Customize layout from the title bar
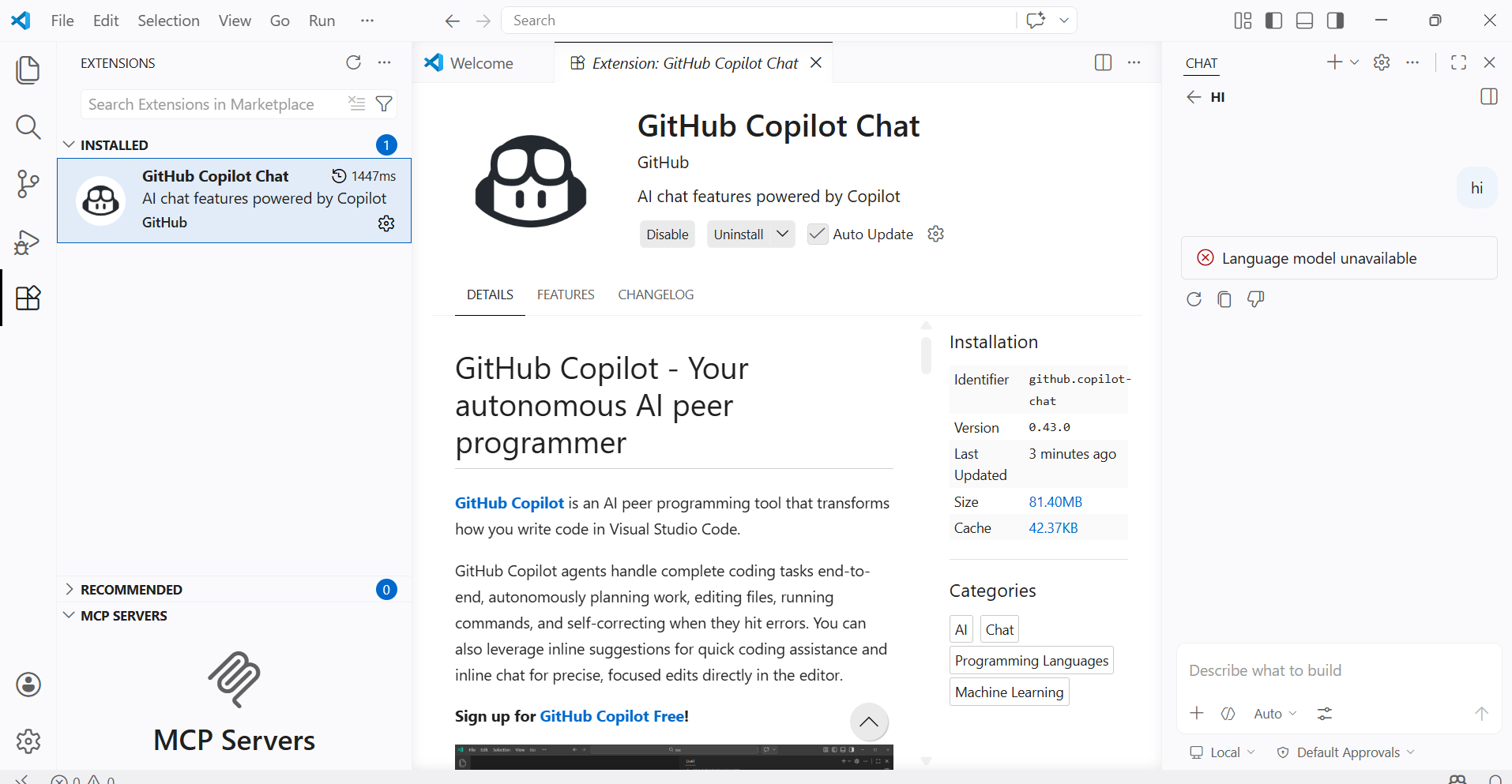This screenshot has width=1512, height=784. [x=1243, y=21]
